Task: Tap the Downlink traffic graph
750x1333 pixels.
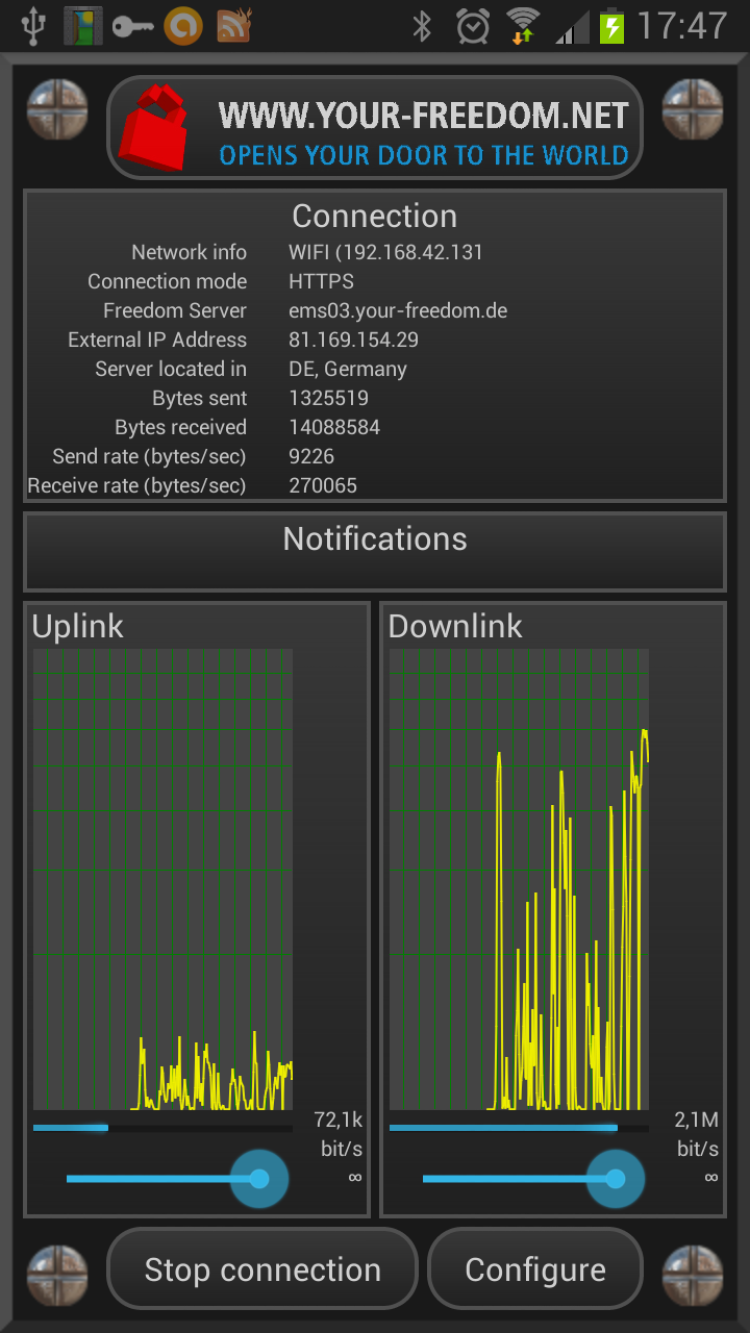Action: coord(519,879)
